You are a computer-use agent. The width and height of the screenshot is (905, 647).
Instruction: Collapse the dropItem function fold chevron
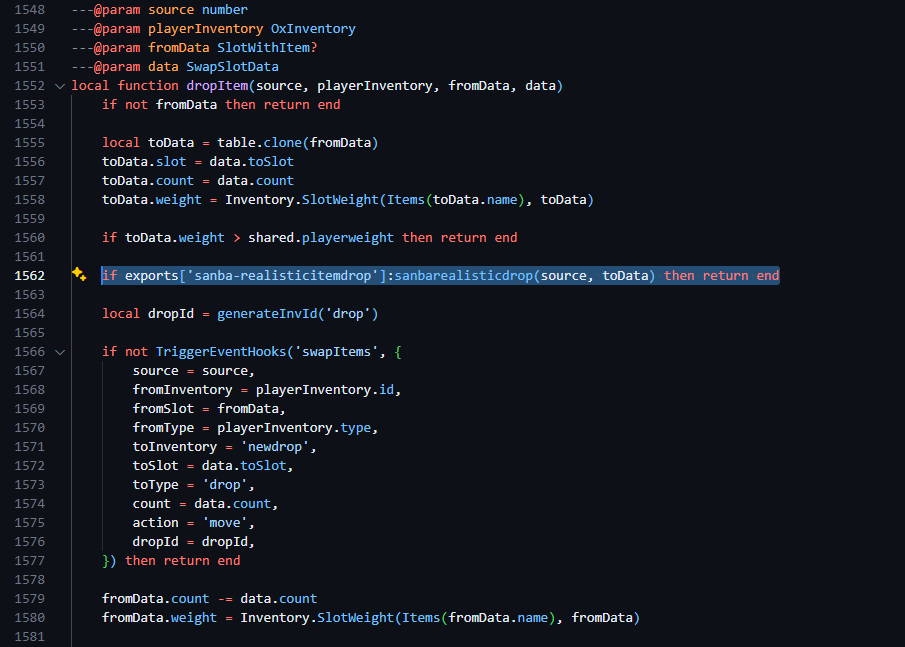tap(60, 86)
